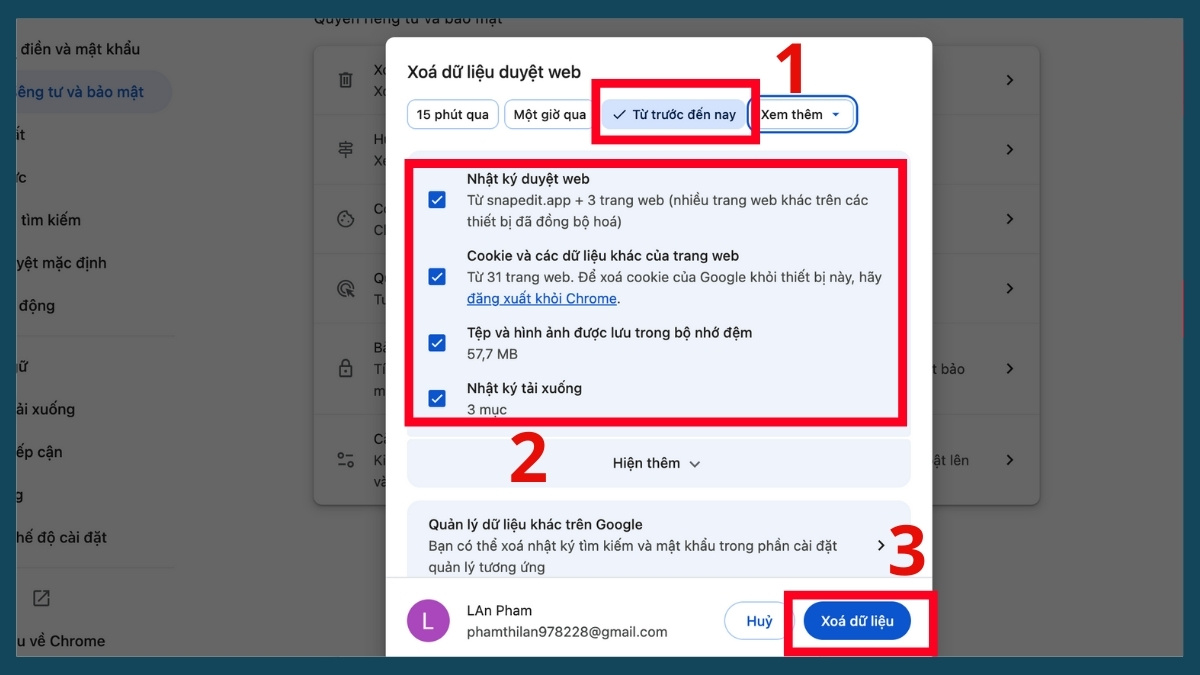Uncheck Nhật ký tải xuống

pos(436,398)
